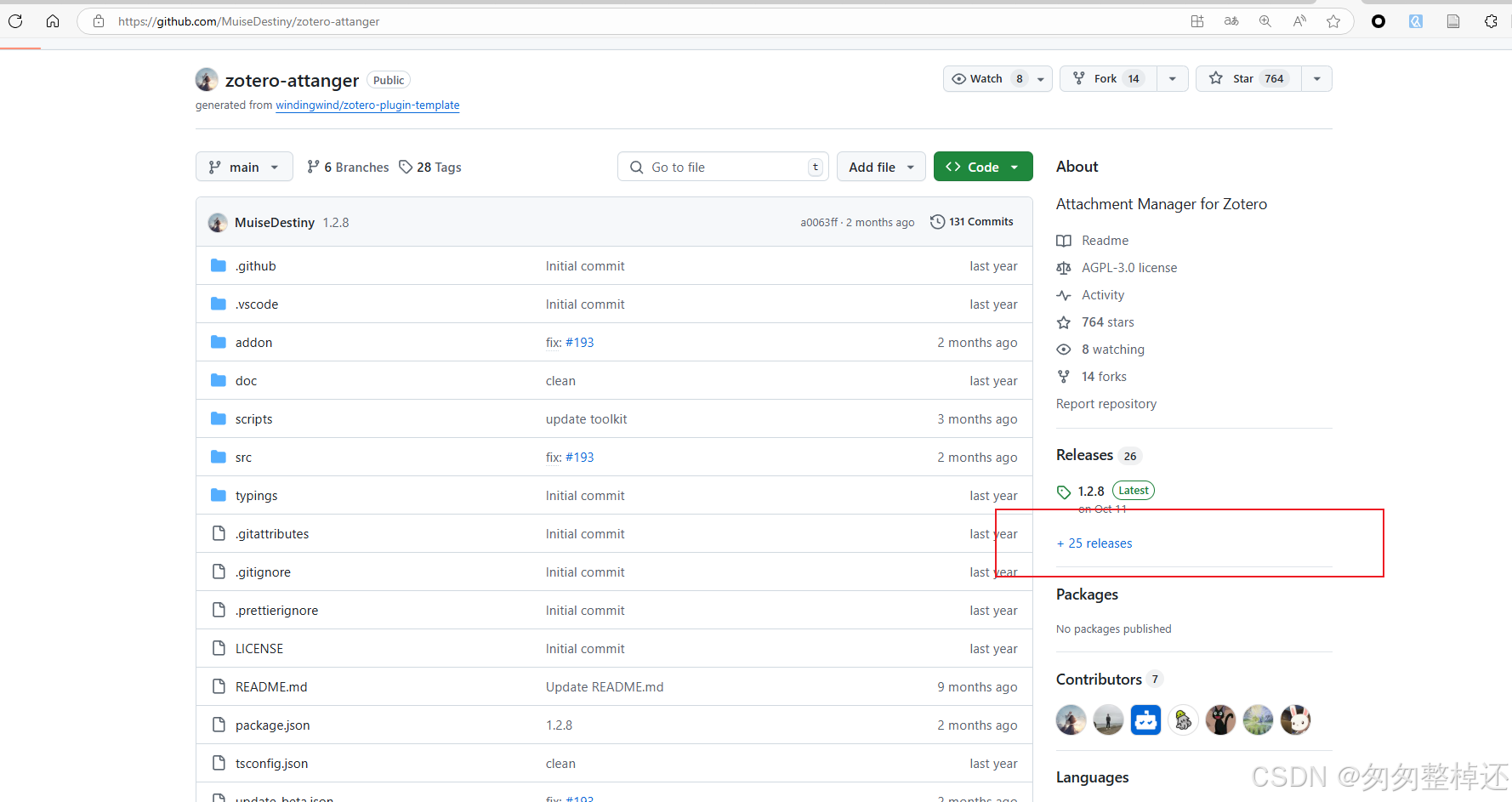Open README.md file
The image size is (1512, 802).
(x=271, y=687)
